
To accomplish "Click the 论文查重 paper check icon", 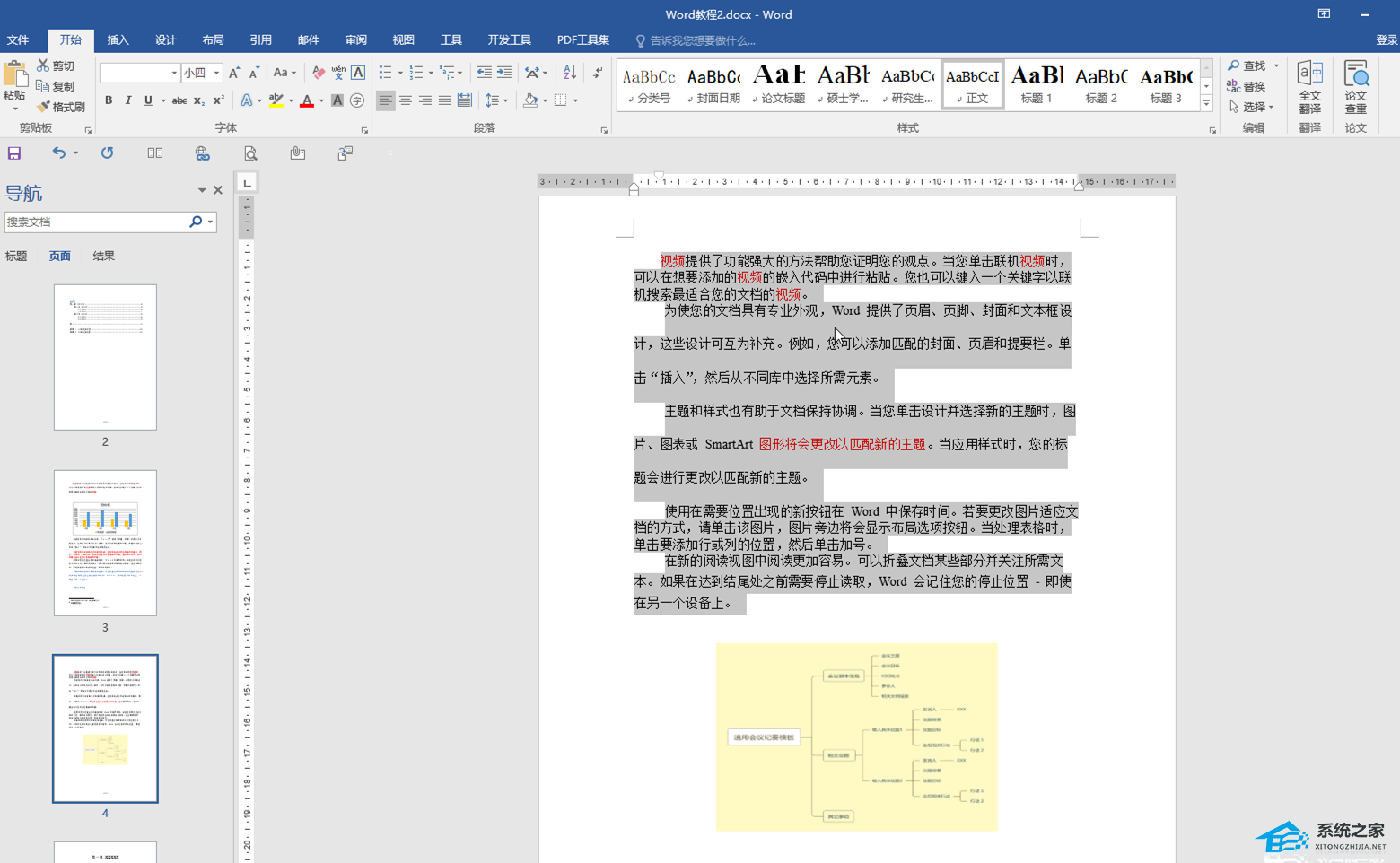I will (1355, 87).
